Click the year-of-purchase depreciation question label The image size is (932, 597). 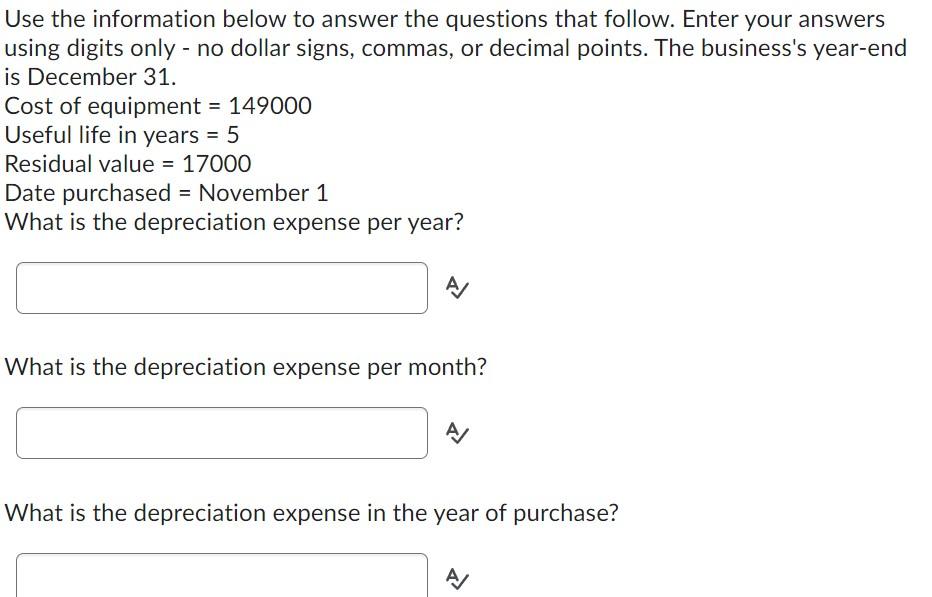(312, 513)
